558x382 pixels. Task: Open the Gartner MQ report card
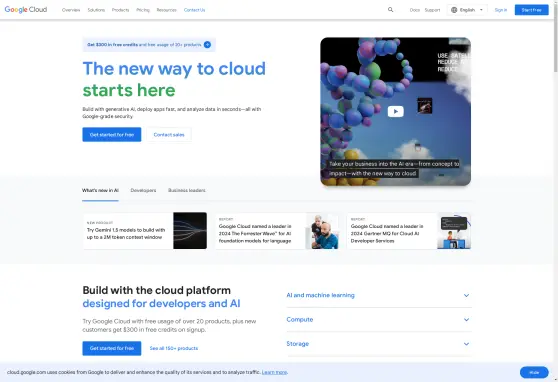[x=409, y=231]
